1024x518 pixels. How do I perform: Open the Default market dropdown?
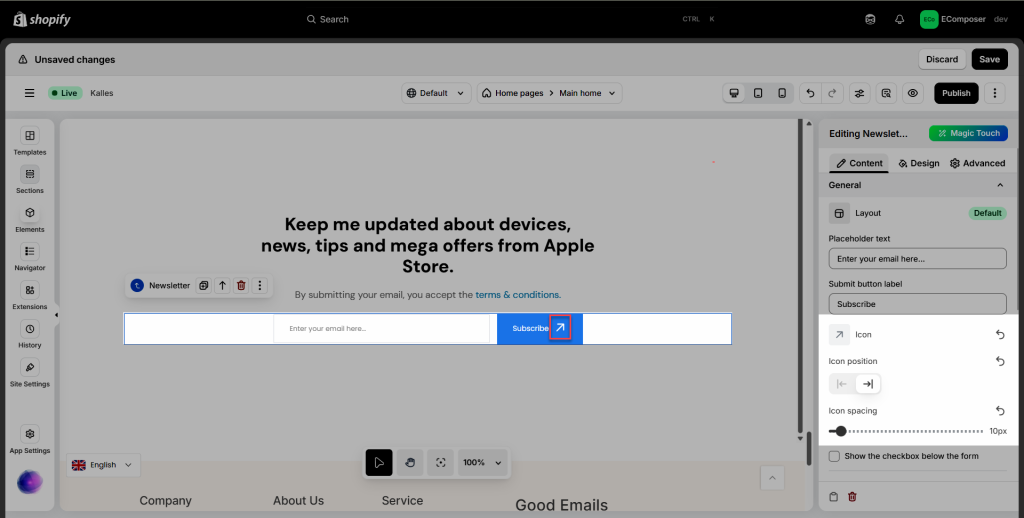tap(436, 93)
